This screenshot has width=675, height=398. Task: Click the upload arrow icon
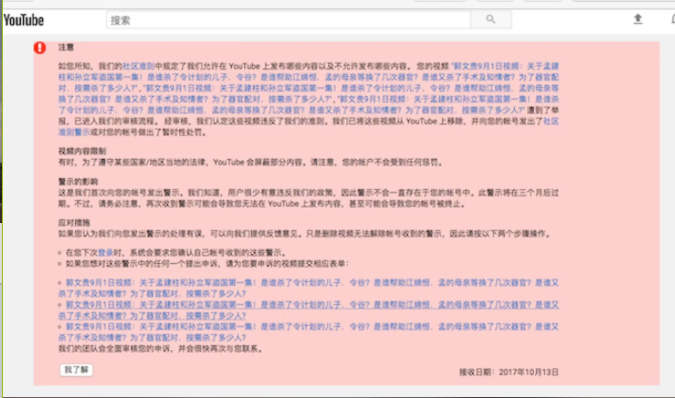[638, 19]
